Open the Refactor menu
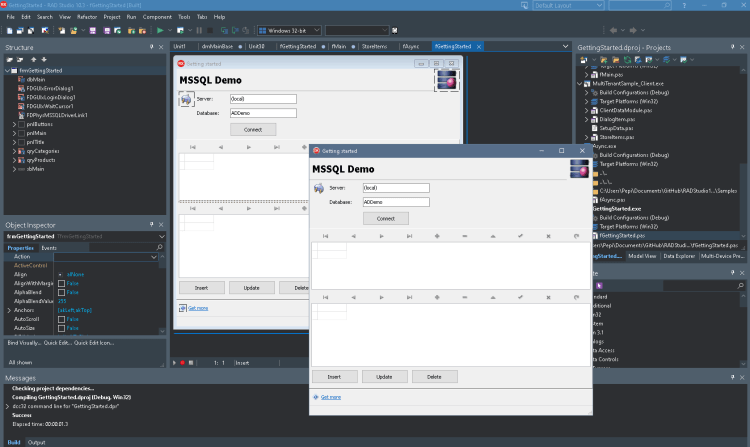Viewport: 750px width, 447px height. tap(87, 17)
